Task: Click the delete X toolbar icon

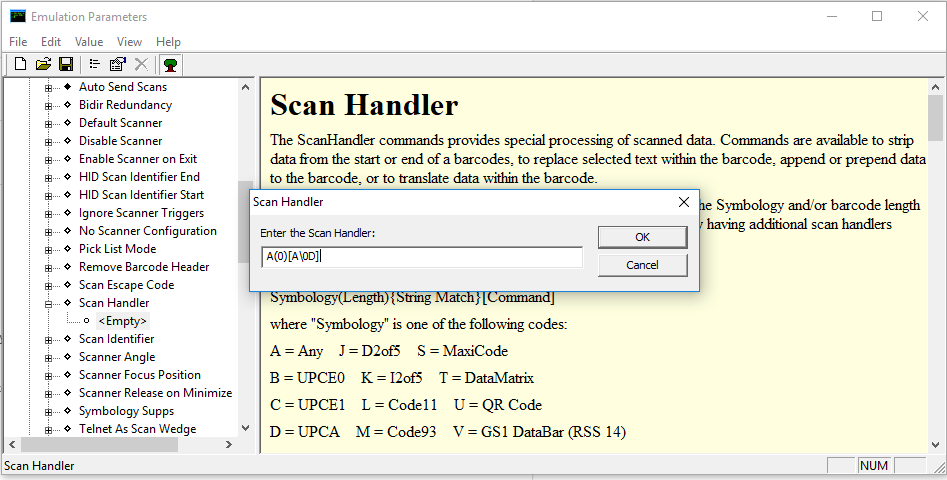Action: pyautogui.click(x=141, y=64)
